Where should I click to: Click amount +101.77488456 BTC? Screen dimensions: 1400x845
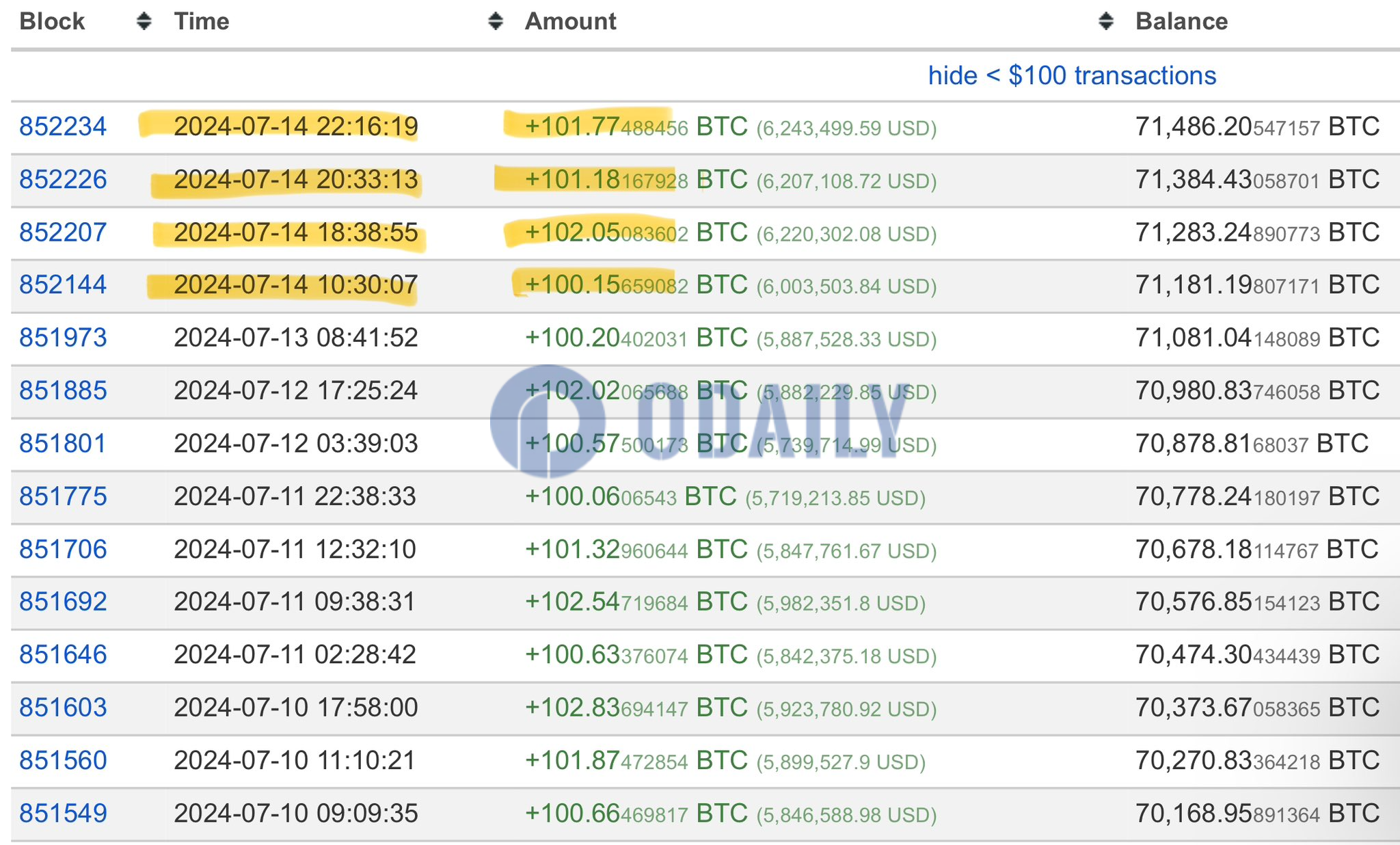[x=636, y=126]
